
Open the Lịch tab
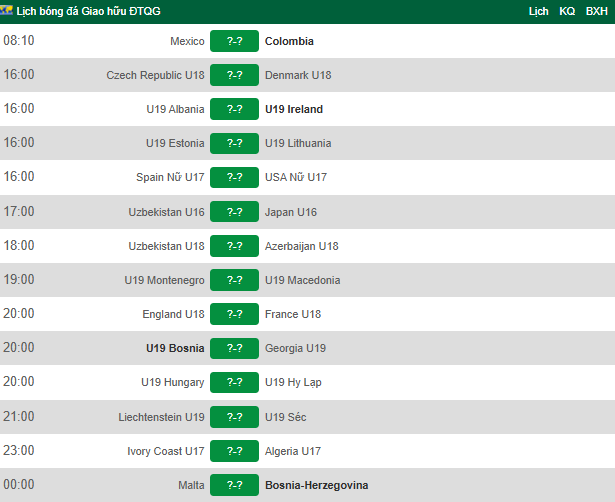point(538,11)
